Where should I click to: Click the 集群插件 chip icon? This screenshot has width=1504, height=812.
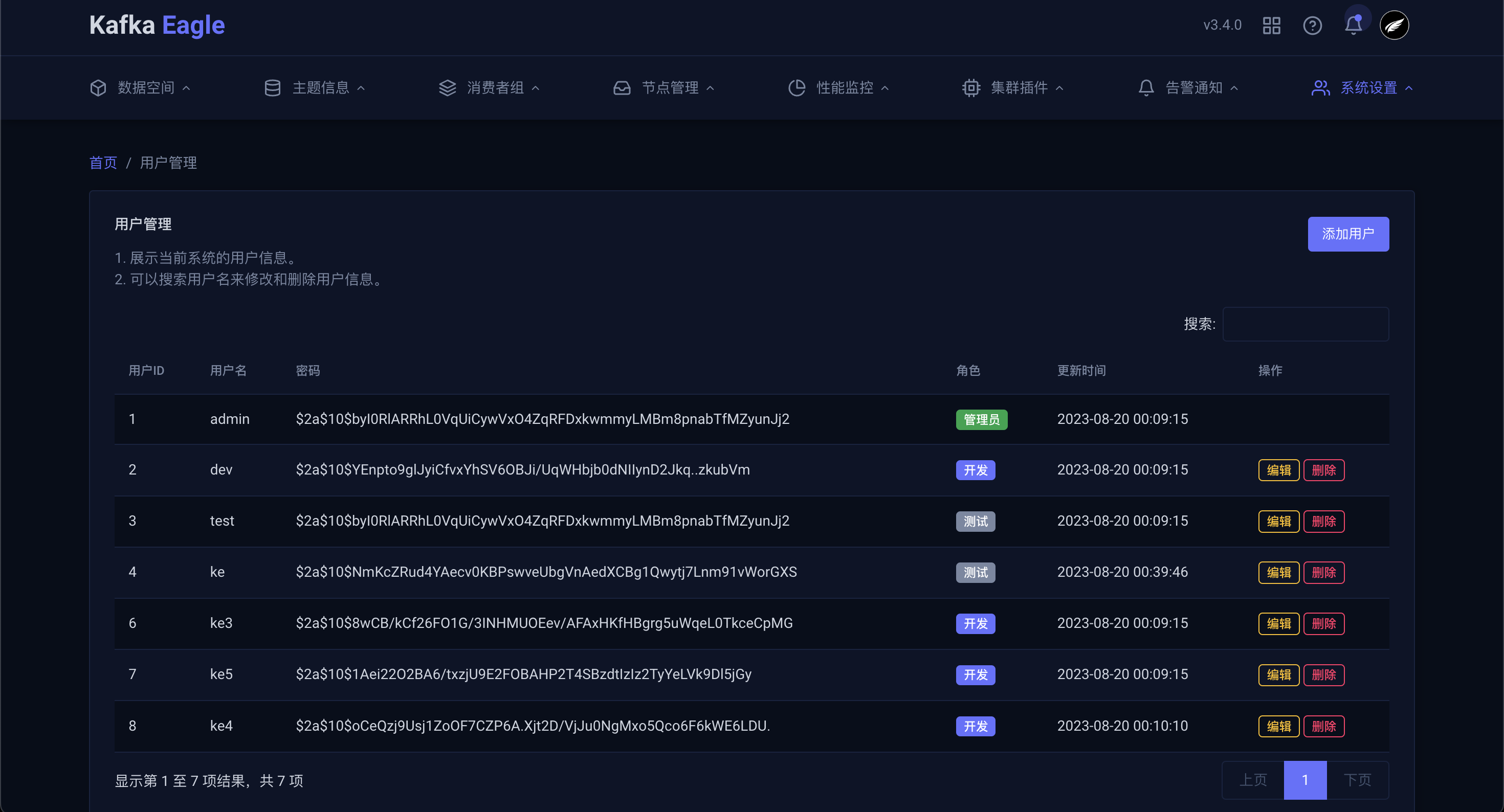(971, 88)
